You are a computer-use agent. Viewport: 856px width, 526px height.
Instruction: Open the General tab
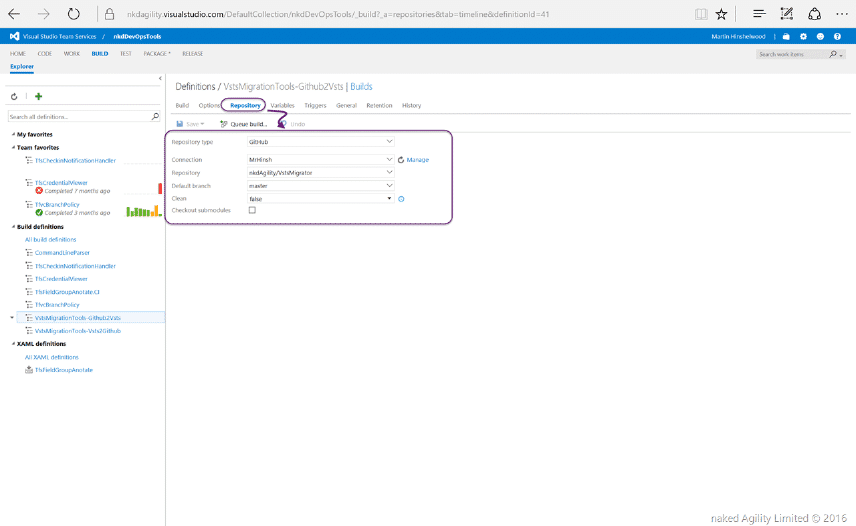click(x=346, y=105)
